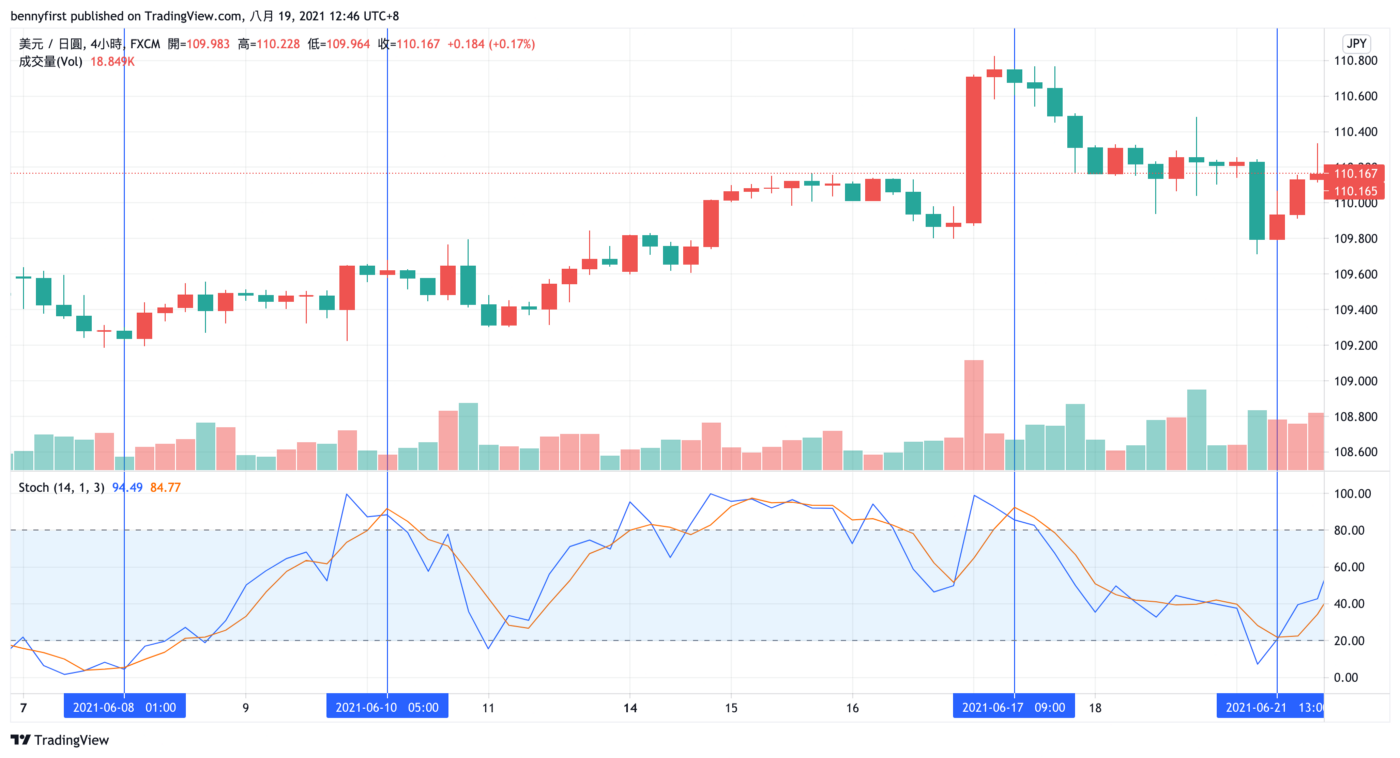This screenshot has width=1400, height=758.
Task: Select the JPY currency label
Action: [1356, 43]
